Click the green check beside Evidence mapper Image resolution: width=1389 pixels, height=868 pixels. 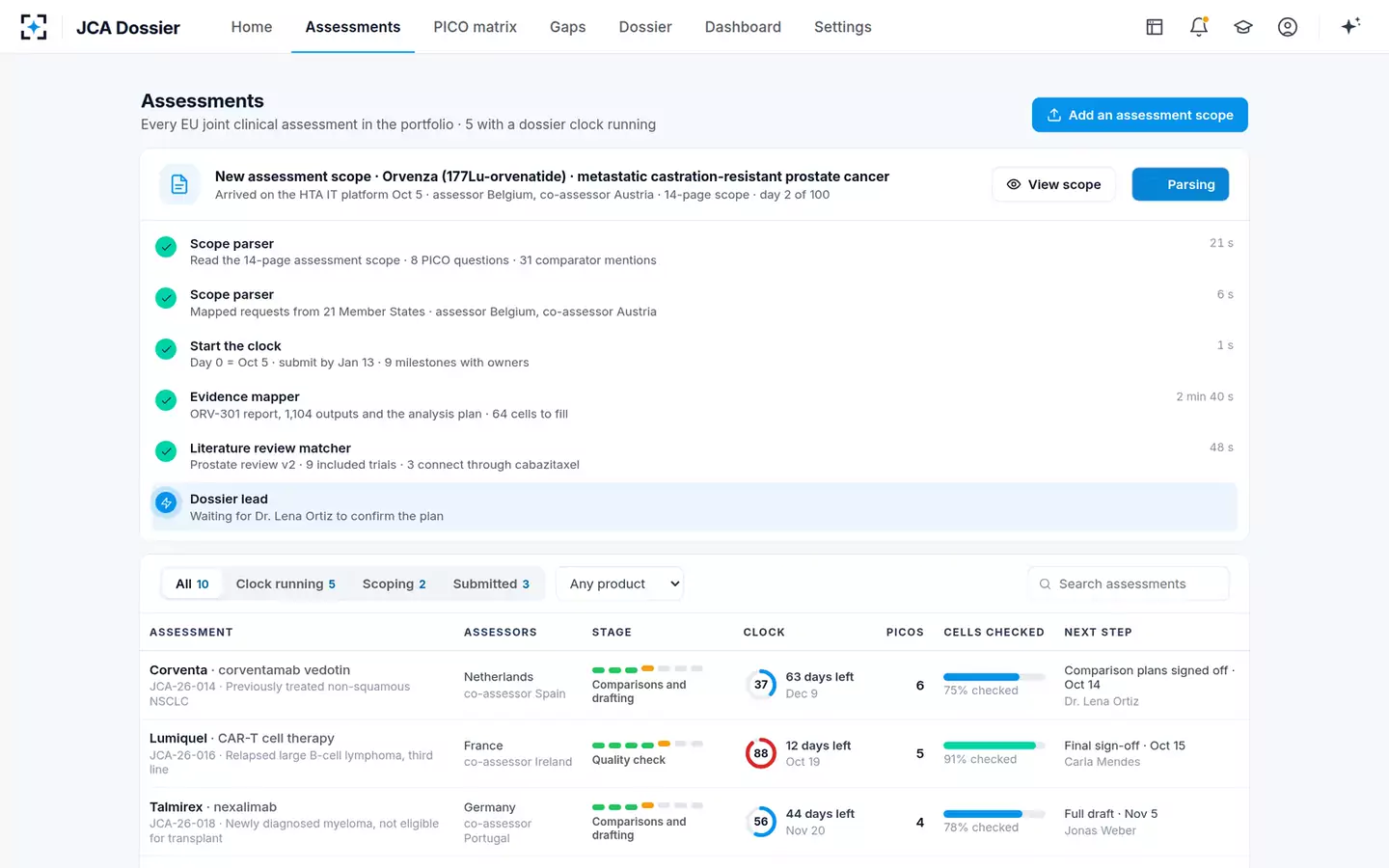pyautogui.click(x=166, y=399)
